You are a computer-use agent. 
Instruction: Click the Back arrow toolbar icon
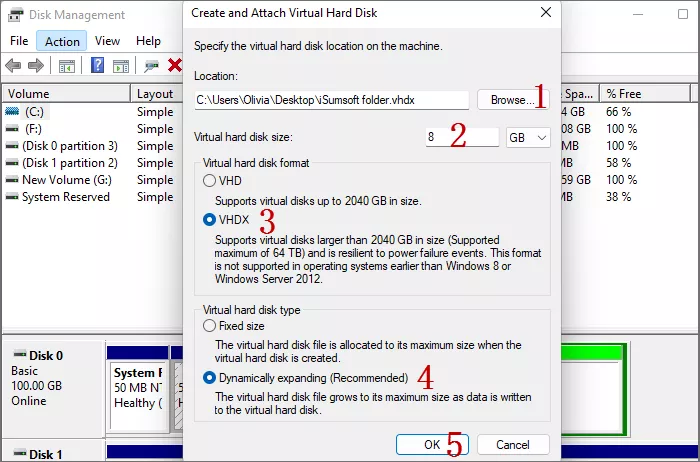click(x=13, y=66)
